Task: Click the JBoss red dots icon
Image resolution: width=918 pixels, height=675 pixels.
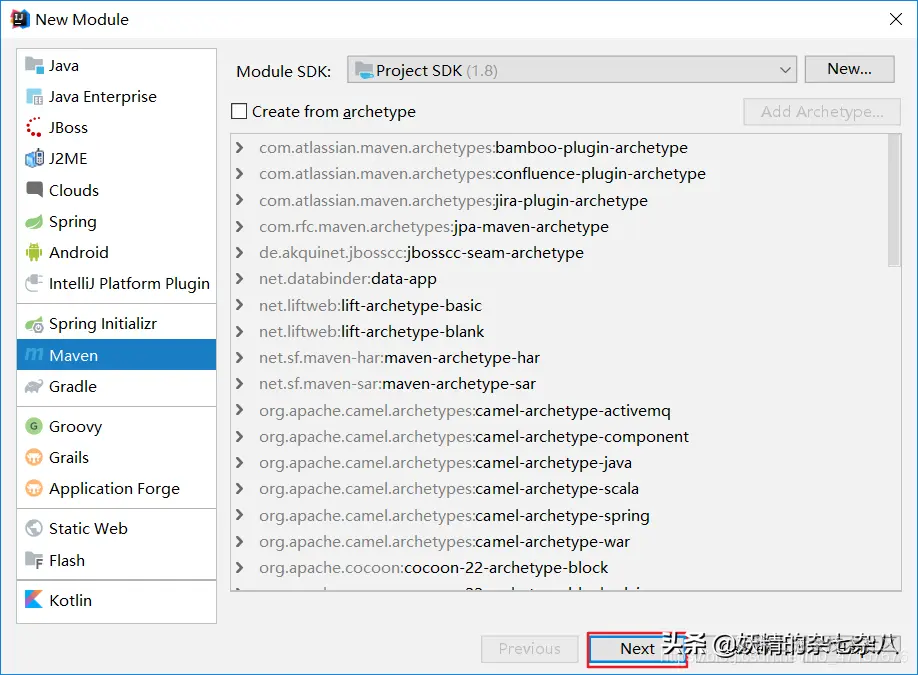Action: [x=34, y=128]
